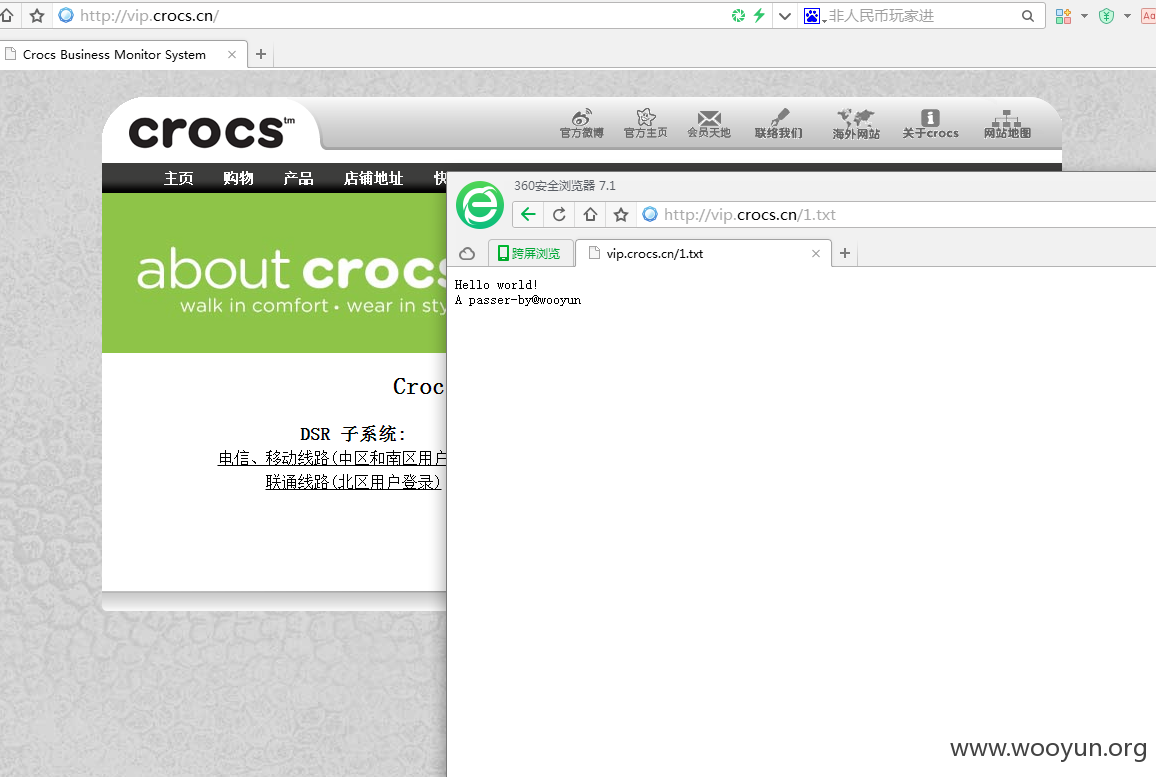Select the vip.crocs.cn/1.txt tab

(x=704, y=254)
